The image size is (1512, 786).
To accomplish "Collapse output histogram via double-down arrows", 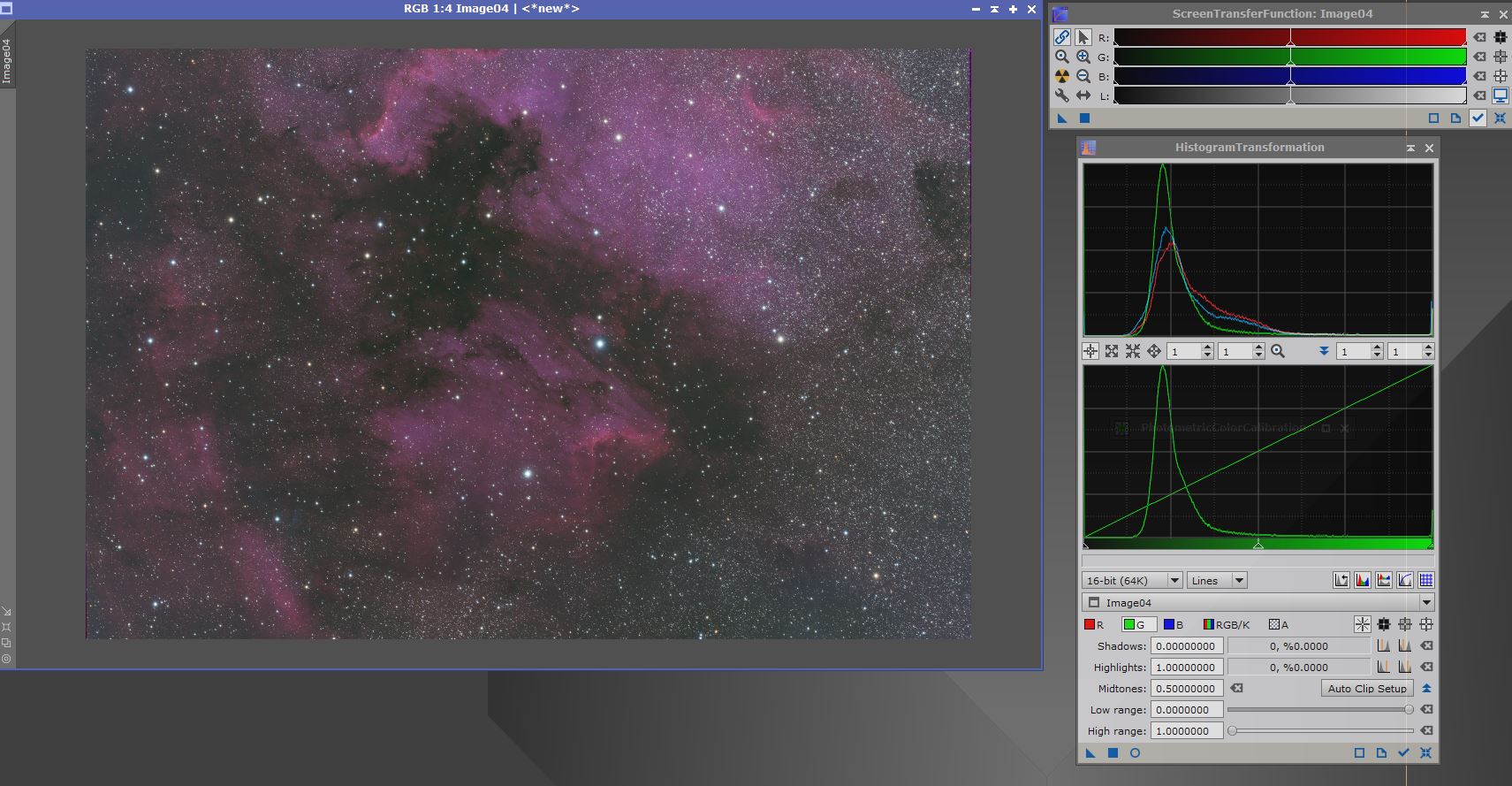I will point(1324,351).
